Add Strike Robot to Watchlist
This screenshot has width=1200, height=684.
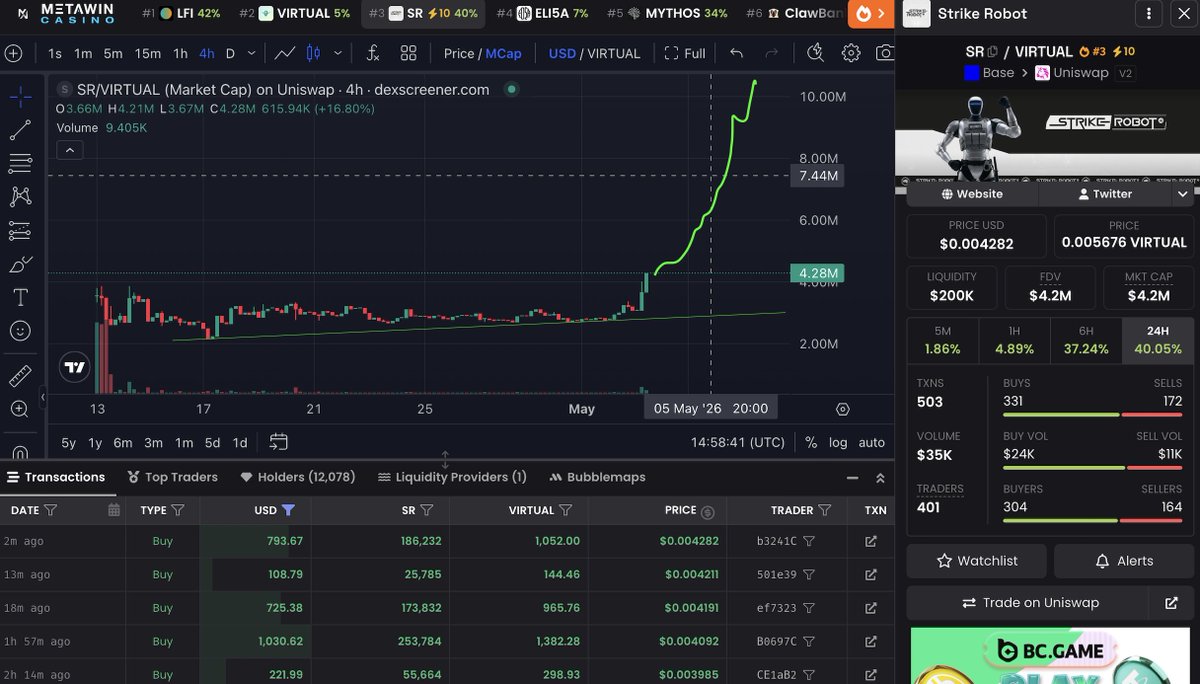point(977,561)
